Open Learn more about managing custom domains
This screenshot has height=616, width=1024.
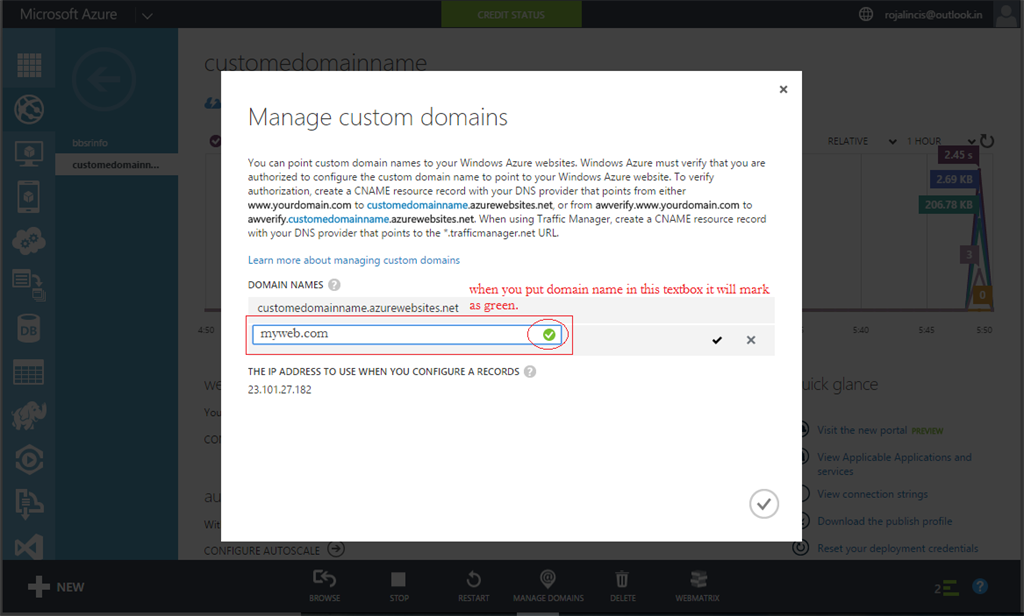(353, 260)
